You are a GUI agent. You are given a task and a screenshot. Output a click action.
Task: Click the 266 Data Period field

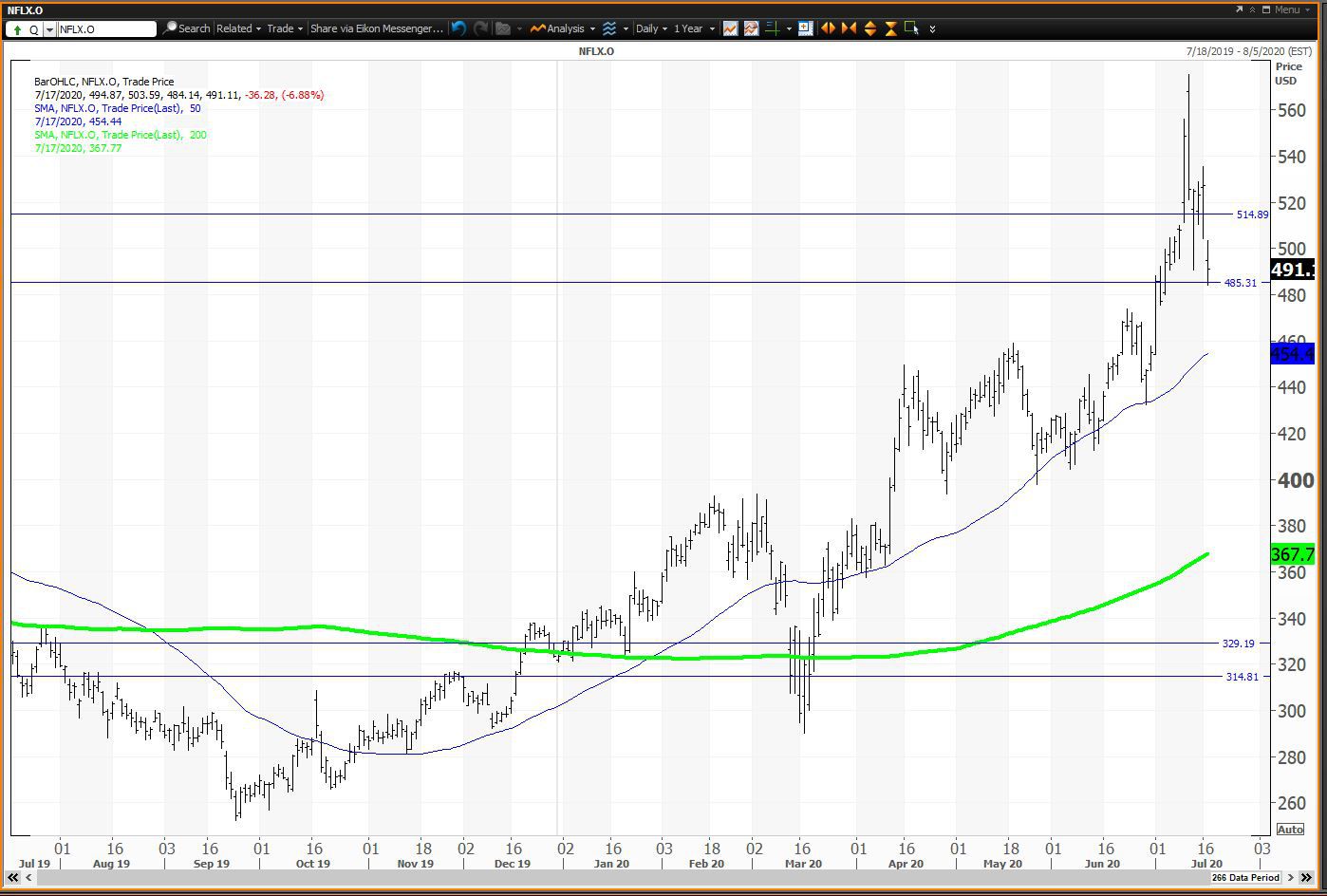(x=1245, y=878)
